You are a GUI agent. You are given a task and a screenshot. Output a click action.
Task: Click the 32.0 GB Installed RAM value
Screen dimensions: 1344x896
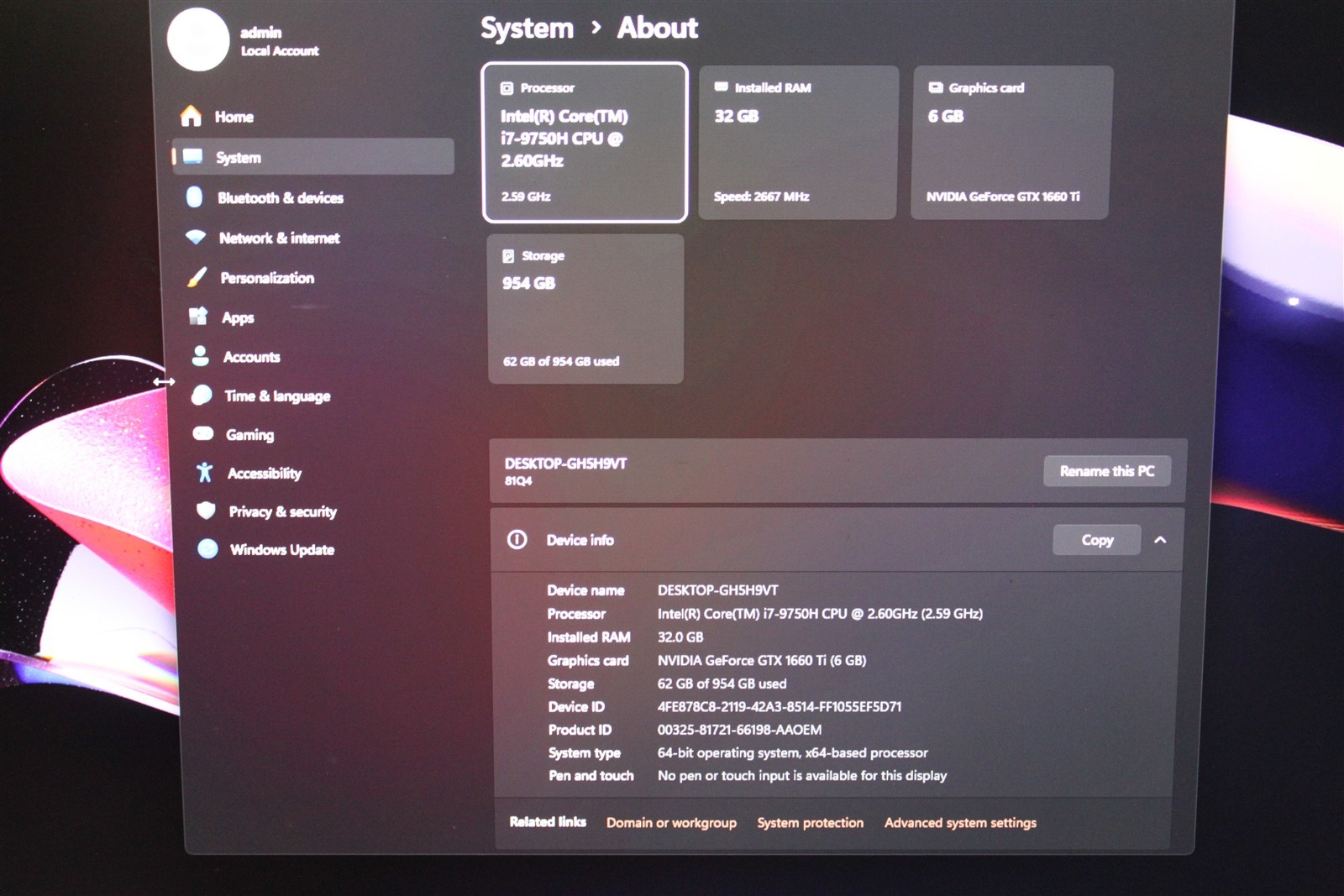[x=680, y=637]
